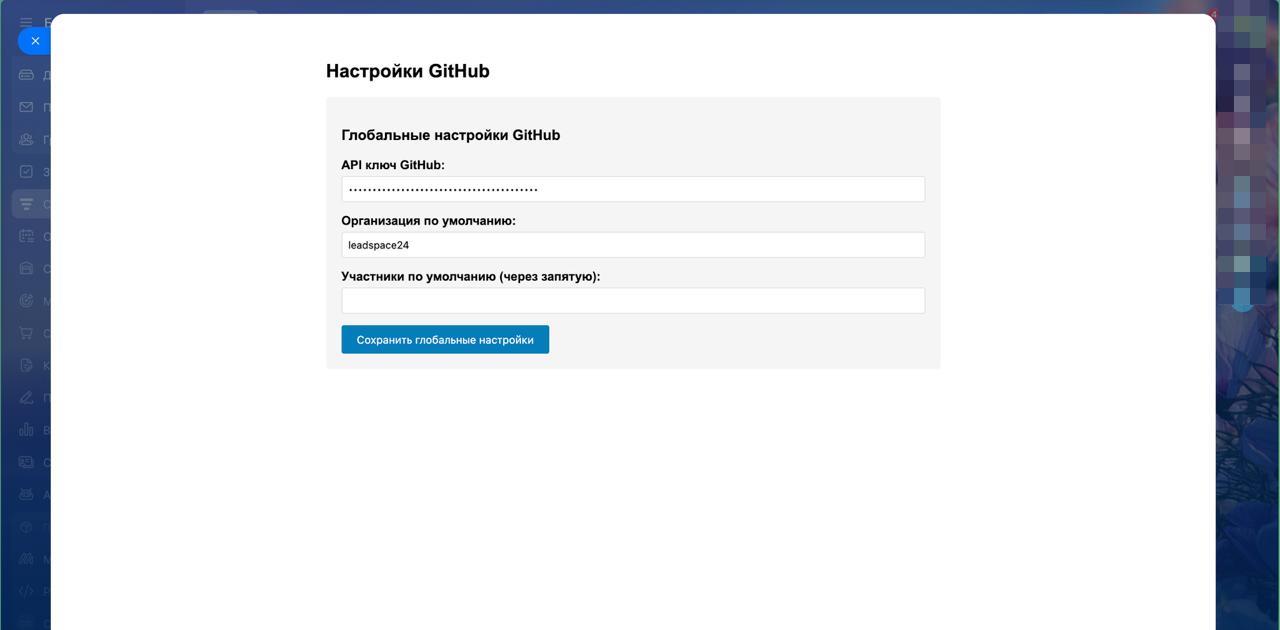
Task: Close the GitHub settings panel with the blue X
Action: click(35, 41)
